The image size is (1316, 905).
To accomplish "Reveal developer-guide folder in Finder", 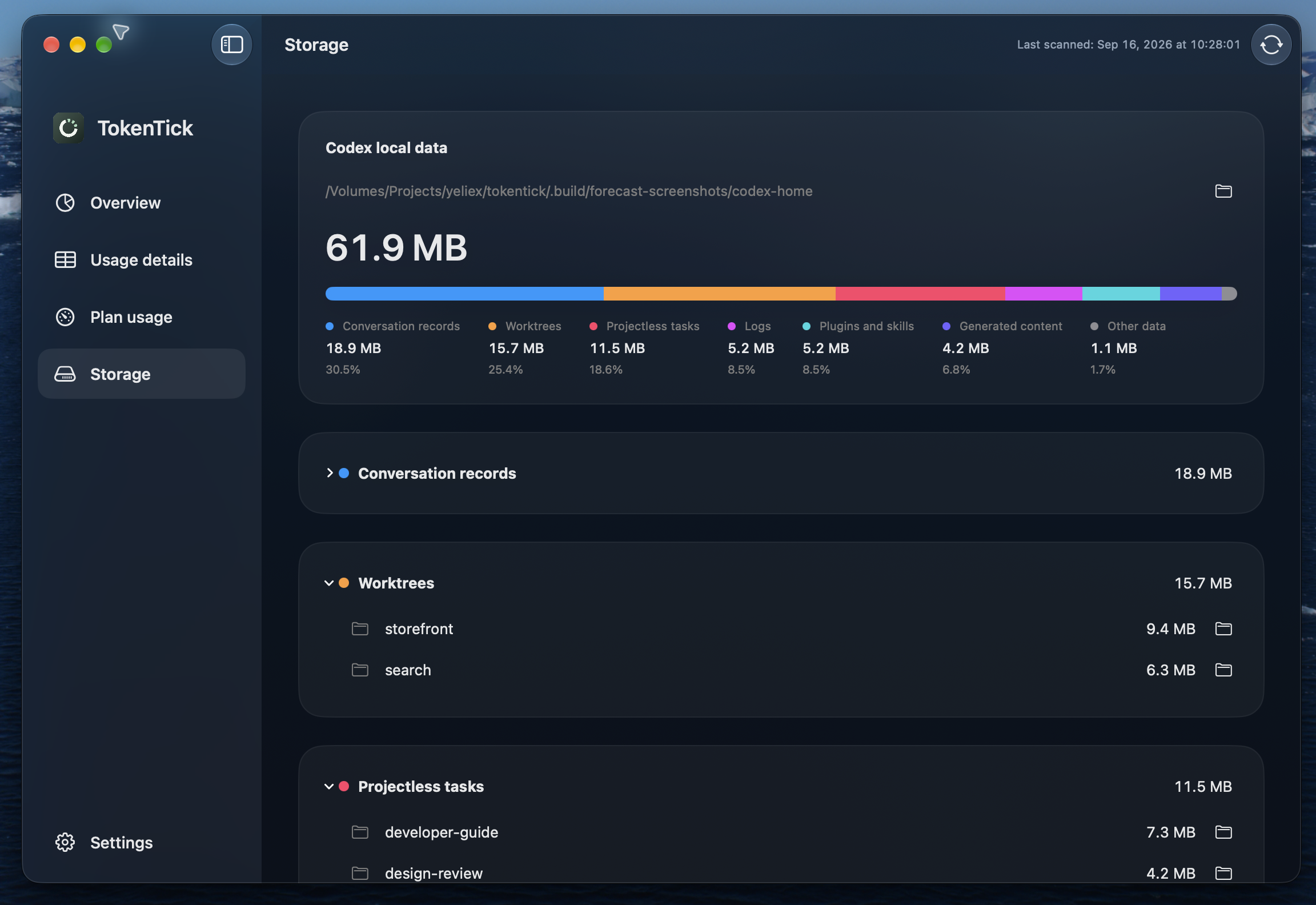I will (1223, 832).
